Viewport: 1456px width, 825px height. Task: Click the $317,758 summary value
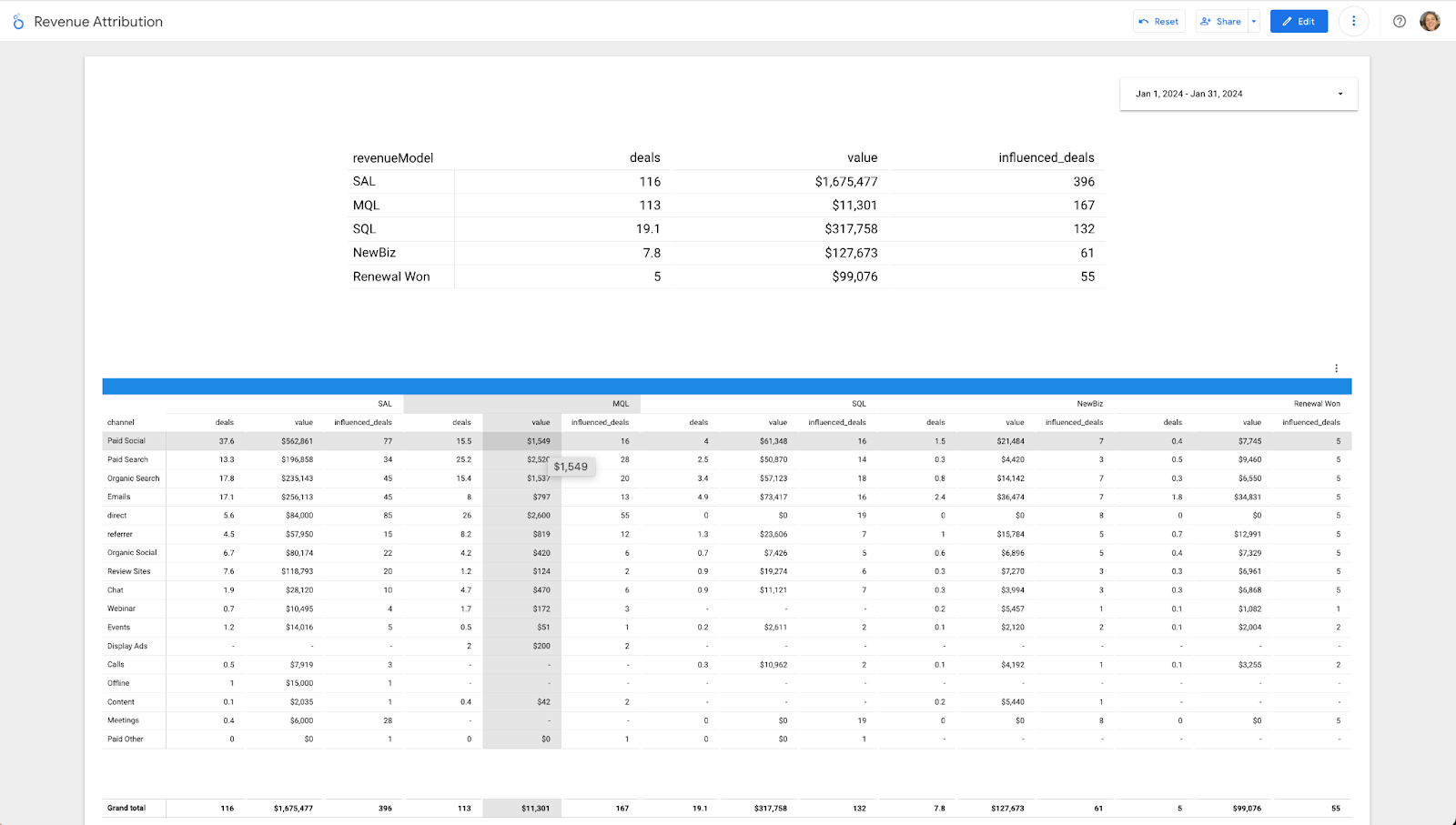(852, 229)
